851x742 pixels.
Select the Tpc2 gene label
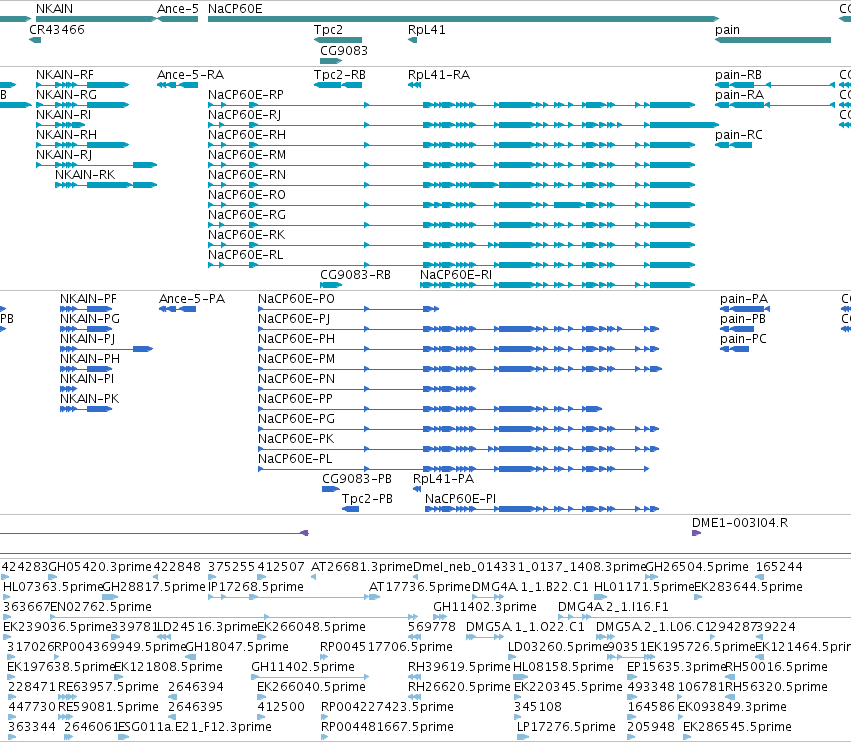tap(328, 29)
